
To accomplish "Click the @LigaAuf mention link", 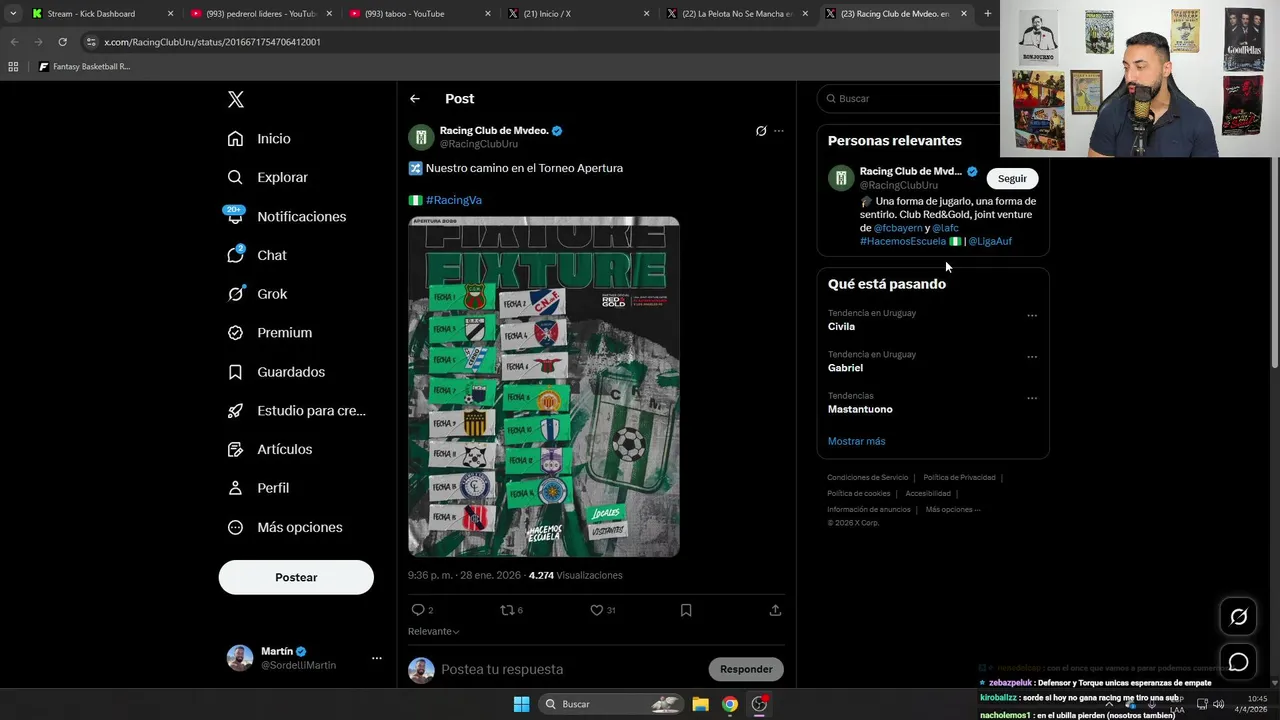I will tap(990, 241).
